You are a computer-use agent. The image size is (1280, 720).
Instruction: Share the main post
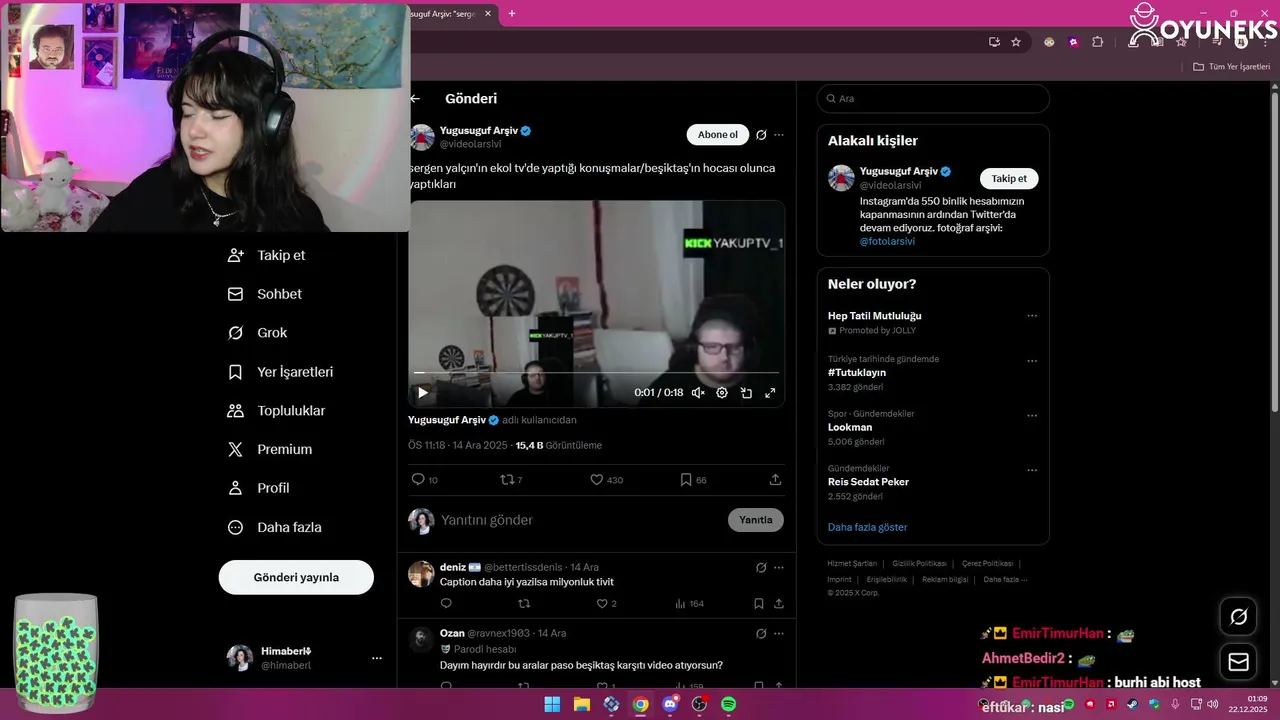[775, 480]
